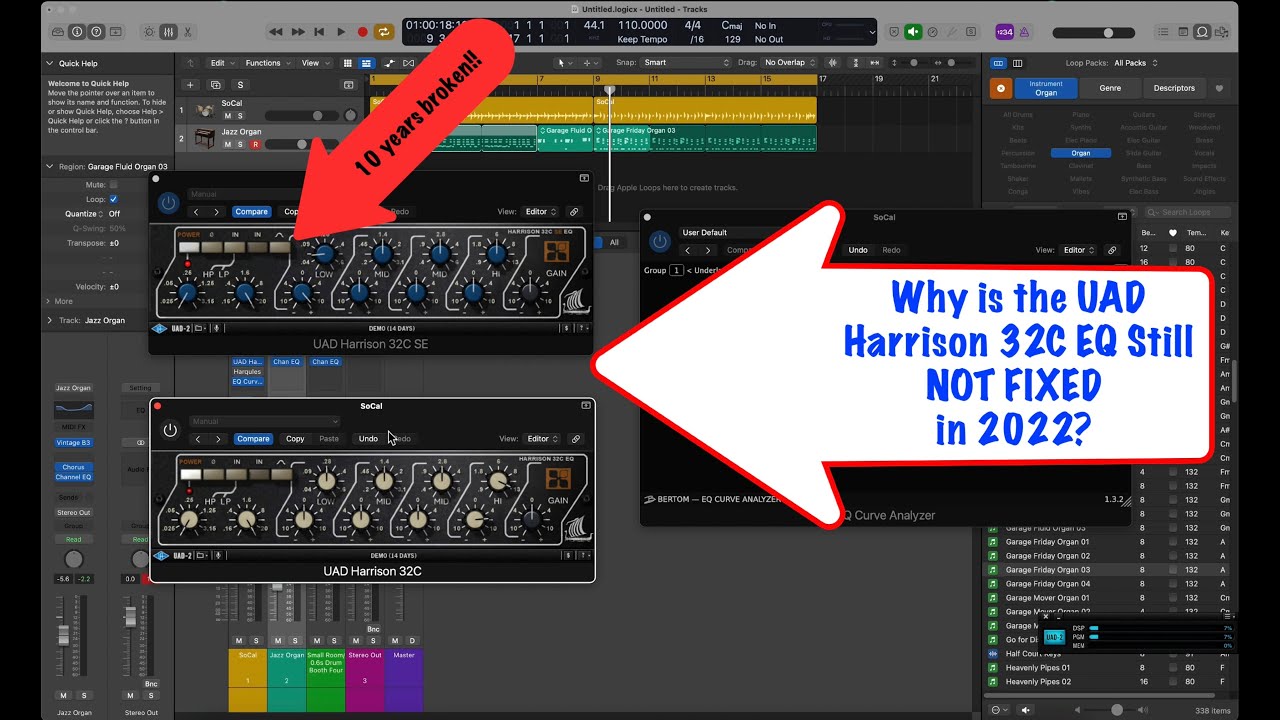The image size is (1280, 720).
Task: Click the orange reset filter X button
Action: (x=1001, y=88)
